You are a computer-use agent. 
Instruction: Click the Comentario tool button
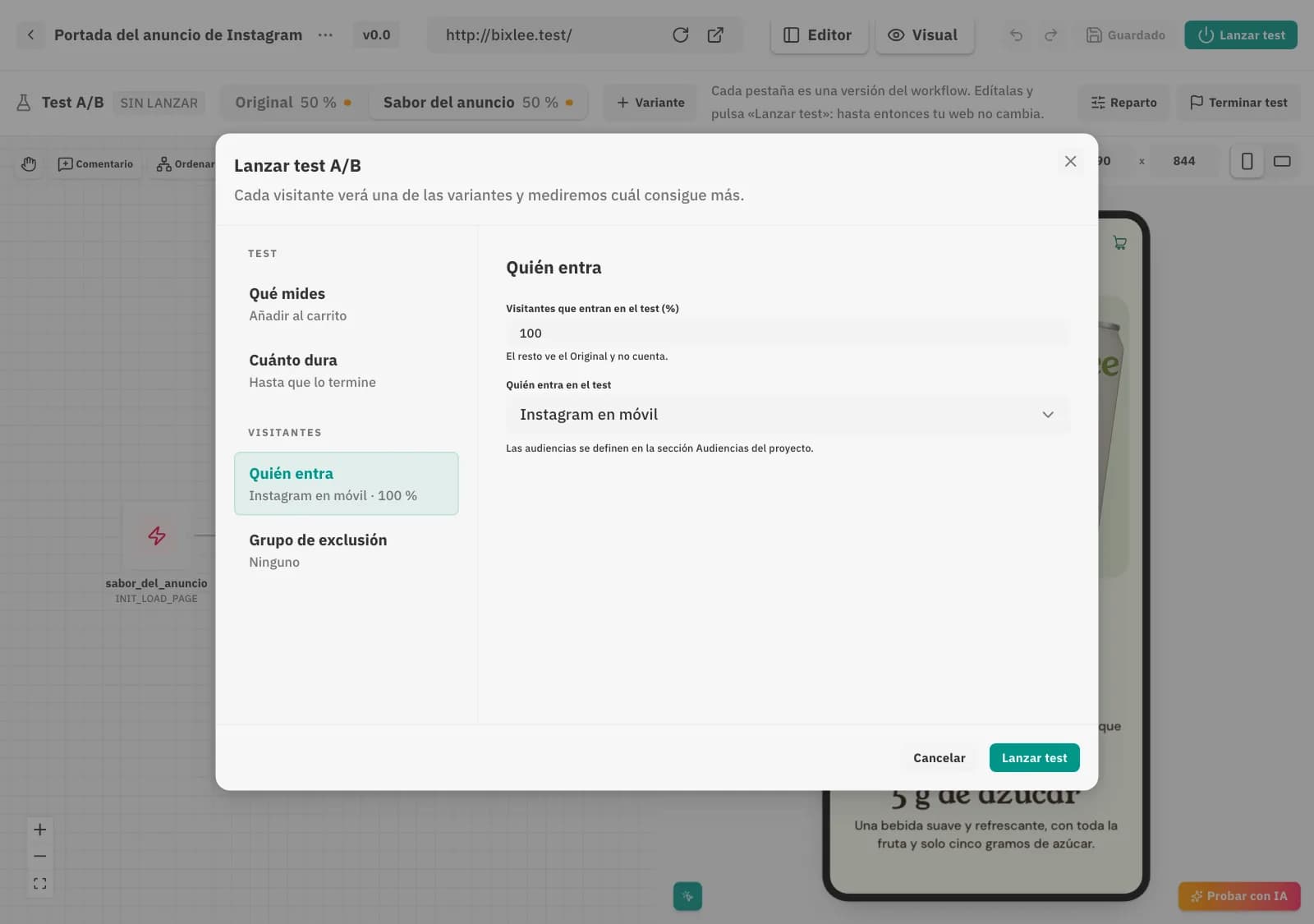95,164
